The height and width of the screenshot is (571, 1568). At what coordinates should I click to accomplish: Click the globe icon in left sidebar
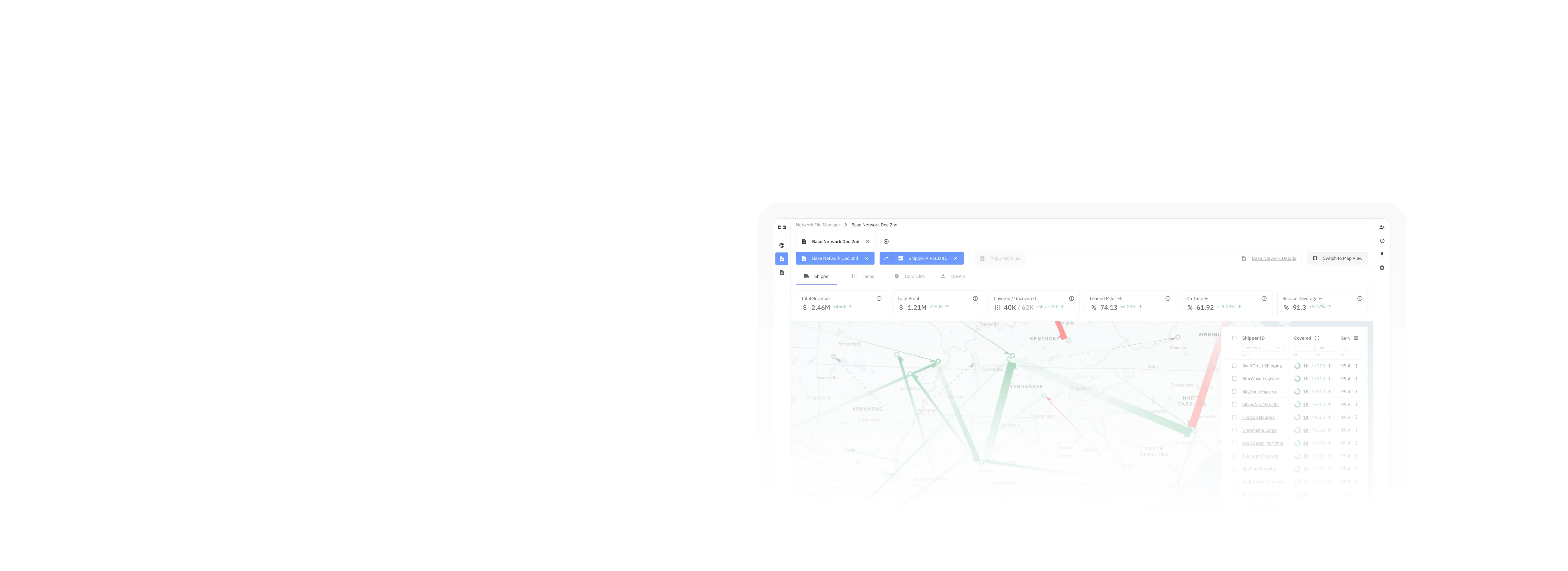pos(781,245)
